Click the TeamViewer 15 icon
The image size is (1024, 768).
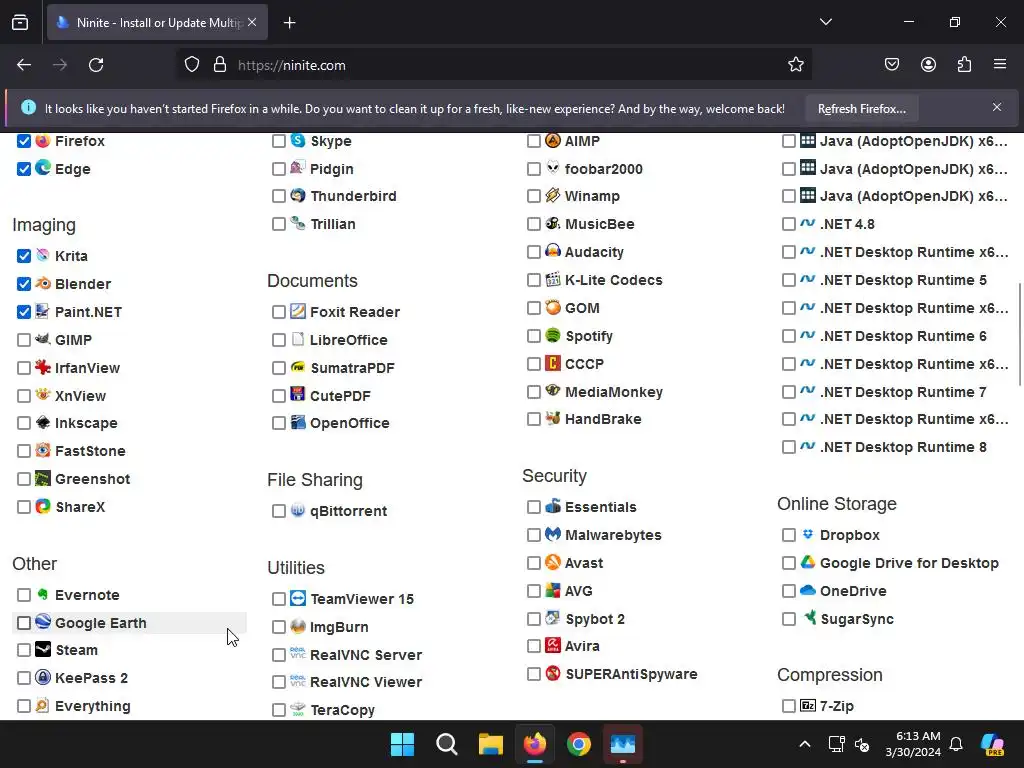click(298, 598)
